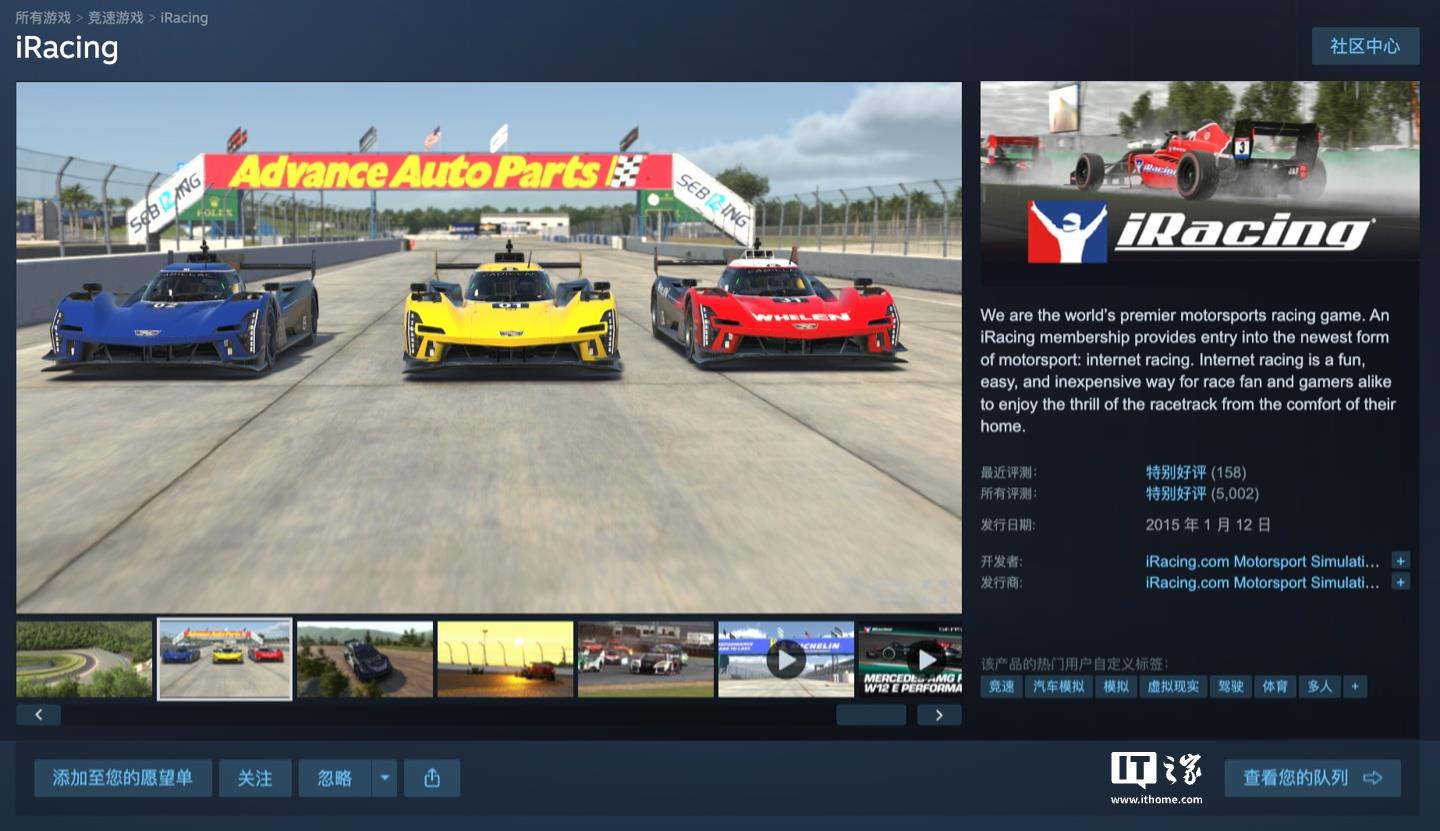Select the 汽车模拟 tag
Image resolution: width=1440 pixels, height=831 pixels.
pyautogui.click(x=1058, y=686)
